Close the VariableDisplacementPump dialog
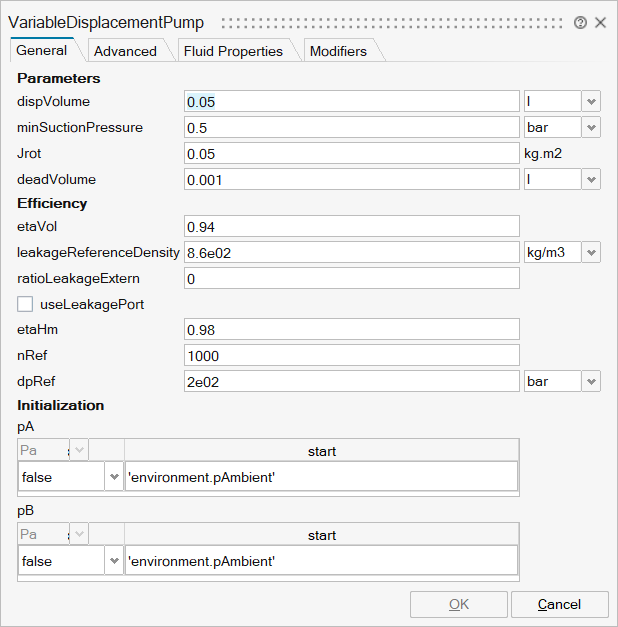The image size is (618, 627). pos(600,22)
